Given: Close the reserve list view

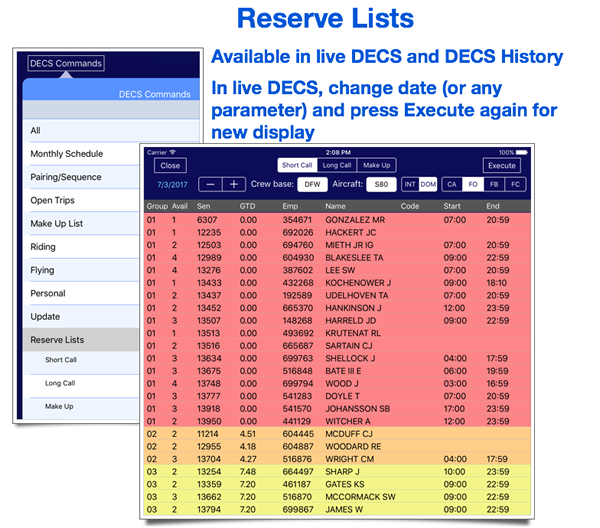Looking at the screenshot, I should coord(170,166).
